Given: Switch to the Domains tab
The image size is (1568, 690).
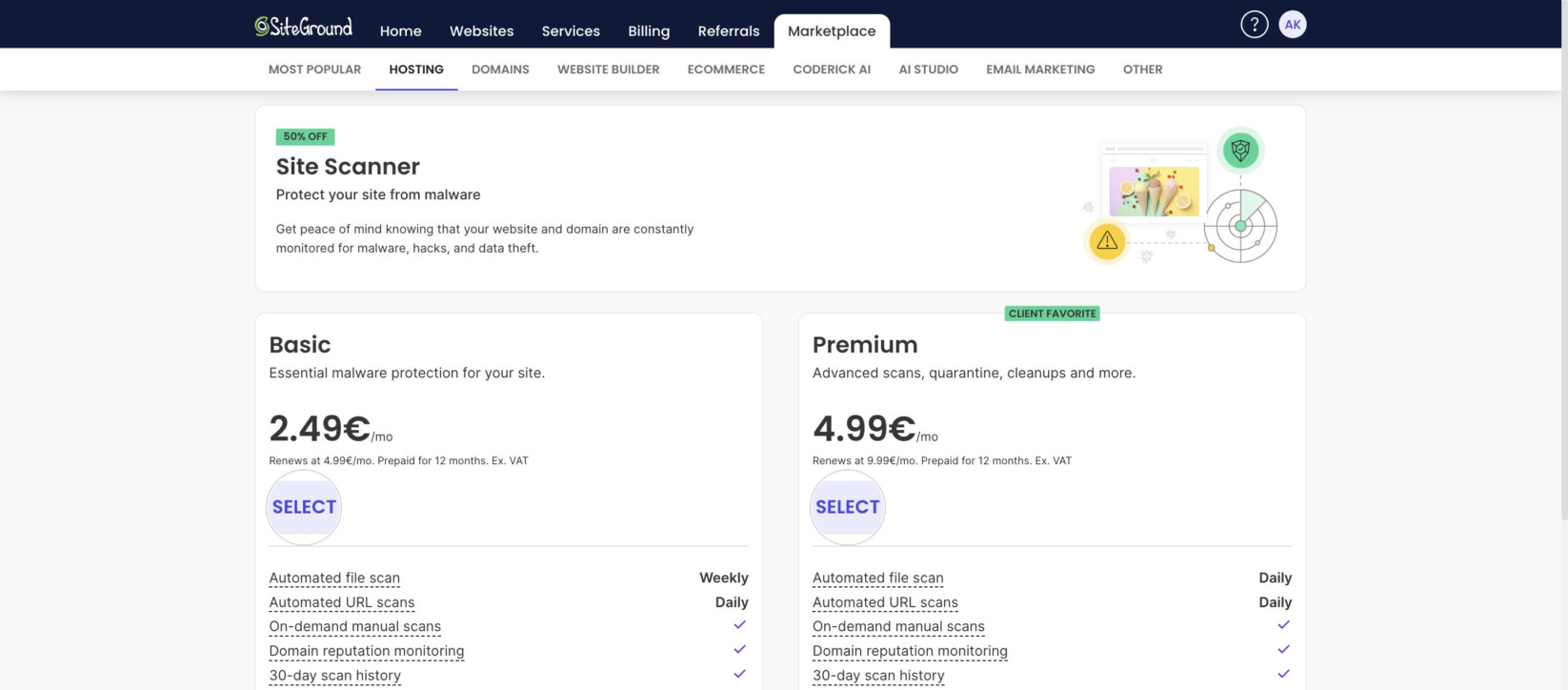Looking at the screenshot, I should 500,70.
